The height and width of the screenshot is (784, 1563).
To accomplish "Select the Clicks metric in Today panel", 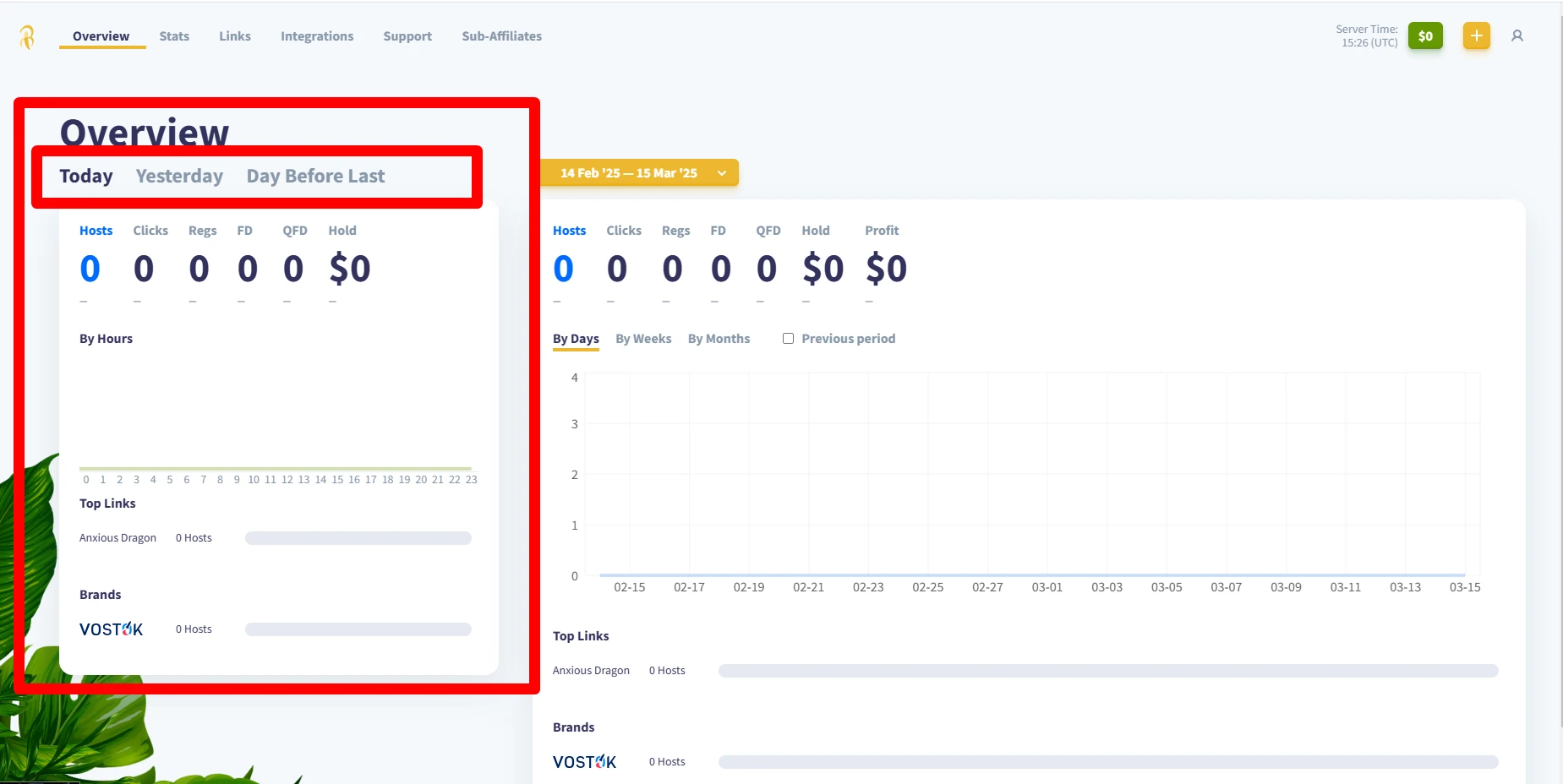I will coord(150,231).
